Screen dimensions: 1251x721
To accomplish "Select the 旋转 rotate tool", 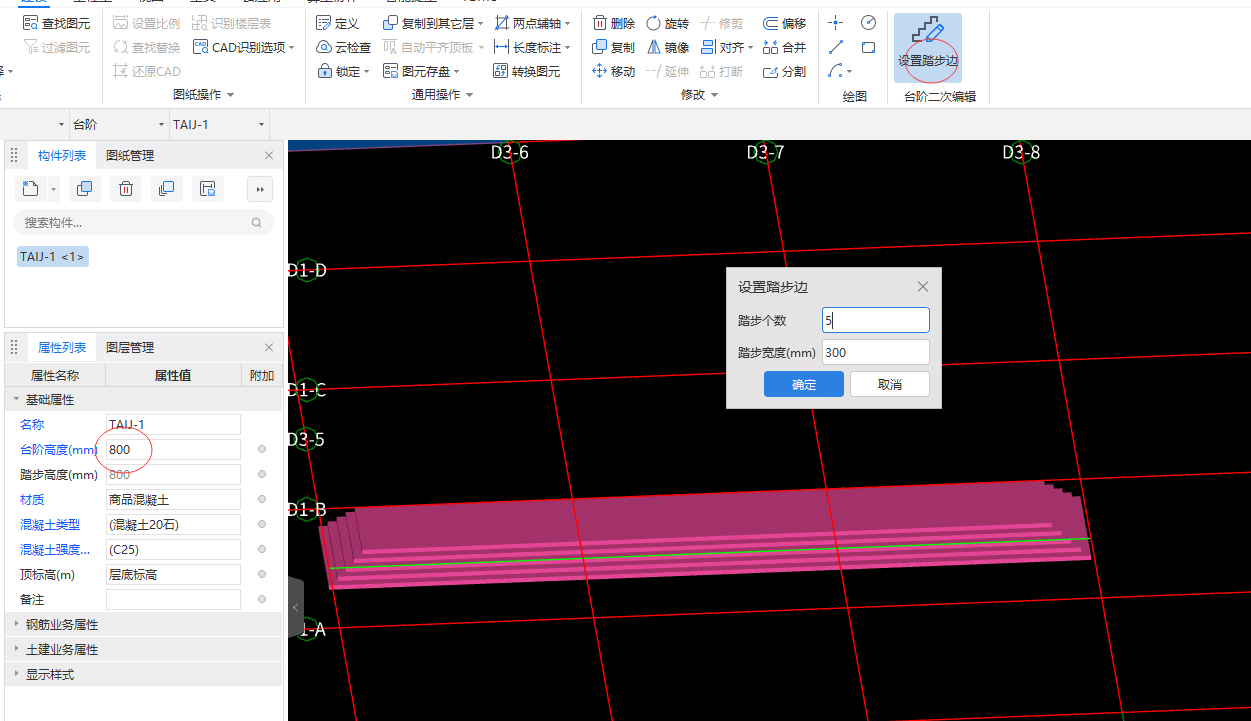I will 667,23.
